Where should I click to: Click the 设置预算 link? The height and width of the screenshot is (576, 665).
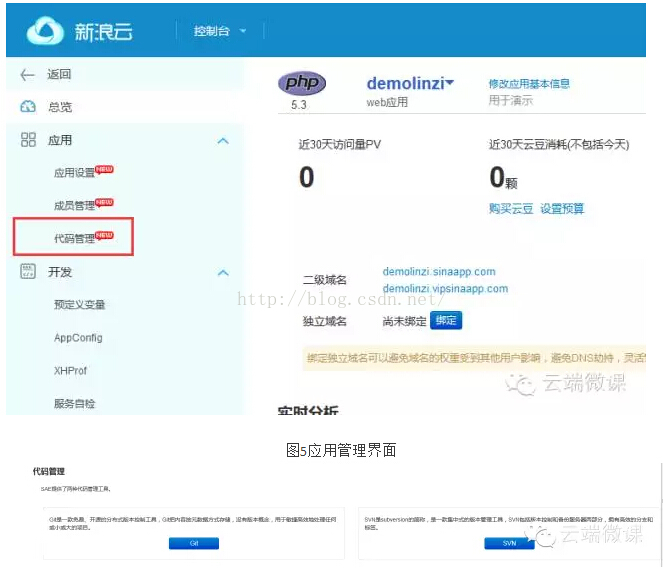562,209
